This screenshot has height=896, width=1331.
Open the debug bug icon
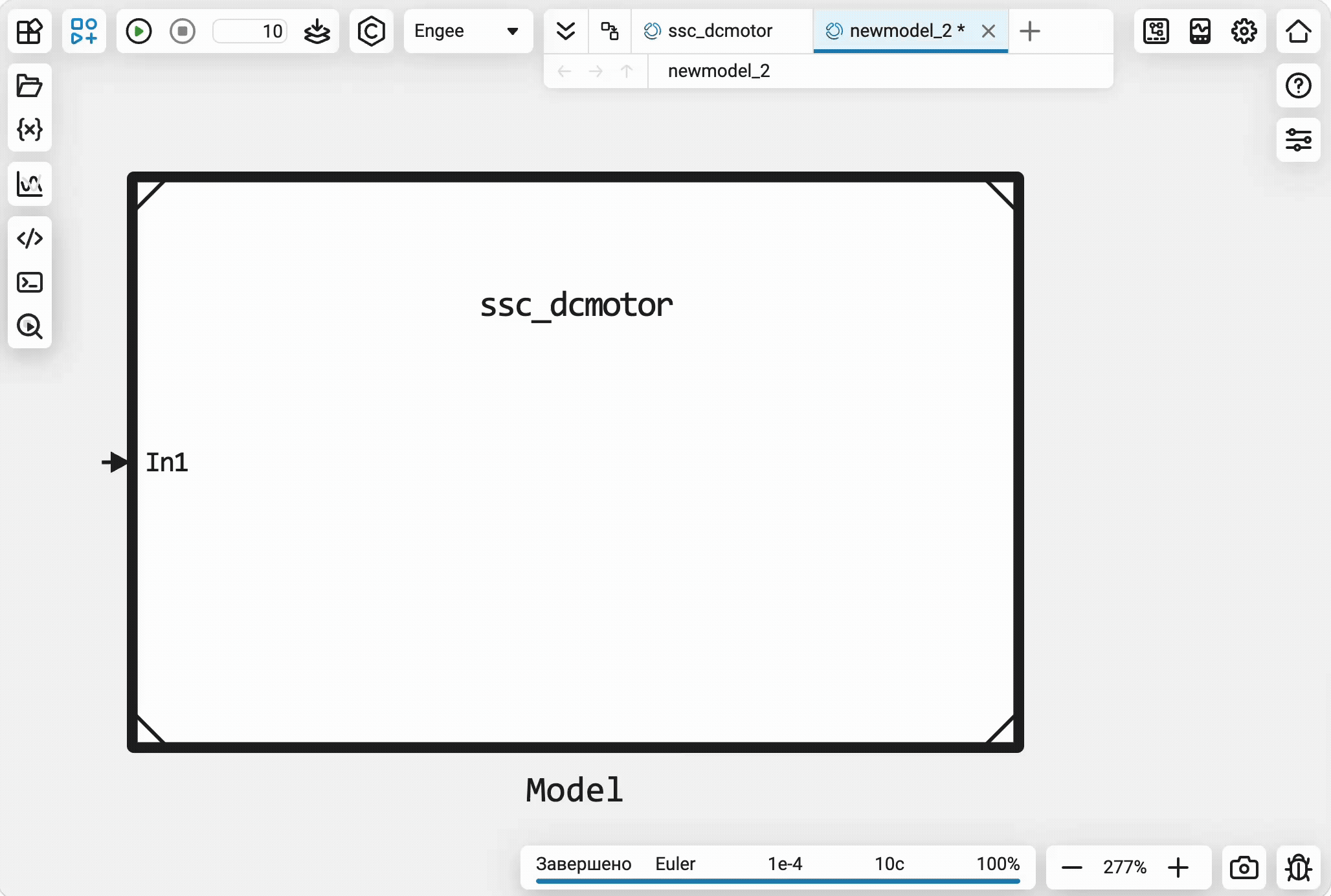tap(1299, 868)
